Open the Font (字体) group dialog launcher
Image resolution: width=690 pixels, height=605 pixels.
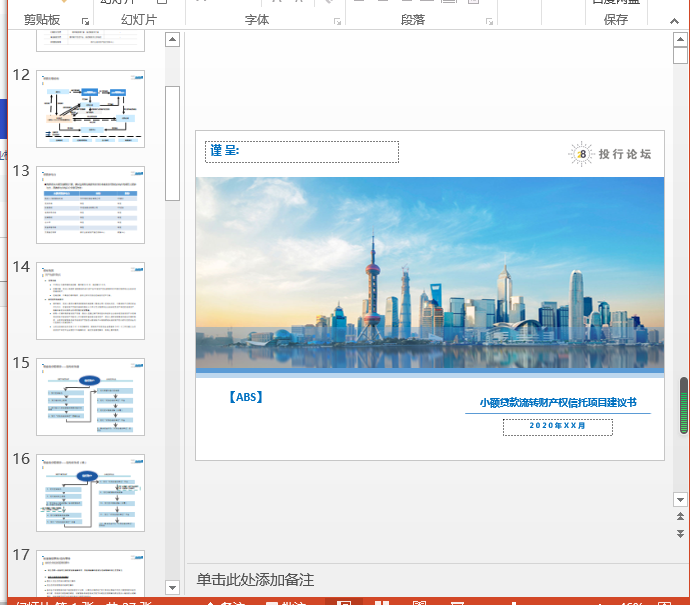[x=338, y=21]
